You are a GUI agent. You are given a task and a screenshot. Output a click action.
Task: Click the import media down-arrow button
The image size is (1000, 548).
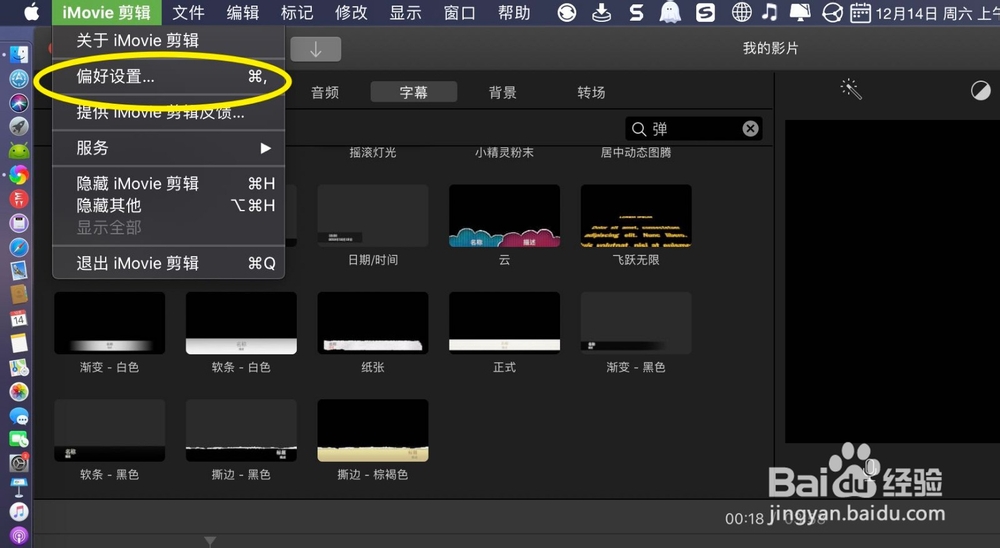tap(316, 49)
